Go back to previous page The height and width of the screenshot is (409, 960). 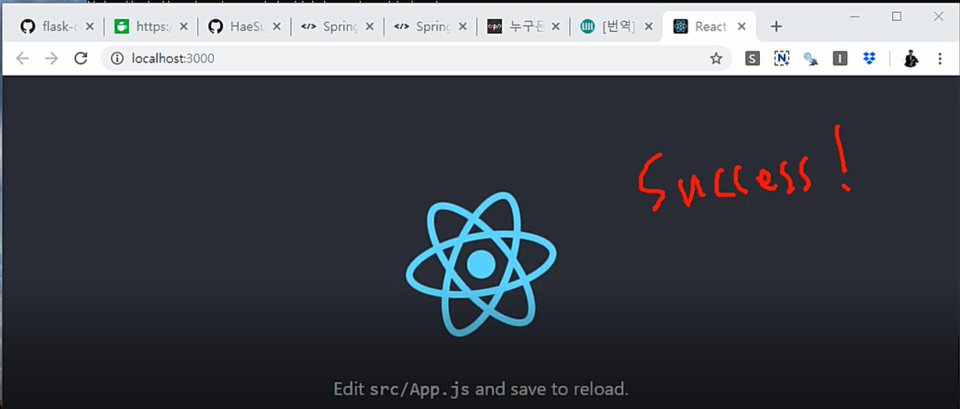23,59
